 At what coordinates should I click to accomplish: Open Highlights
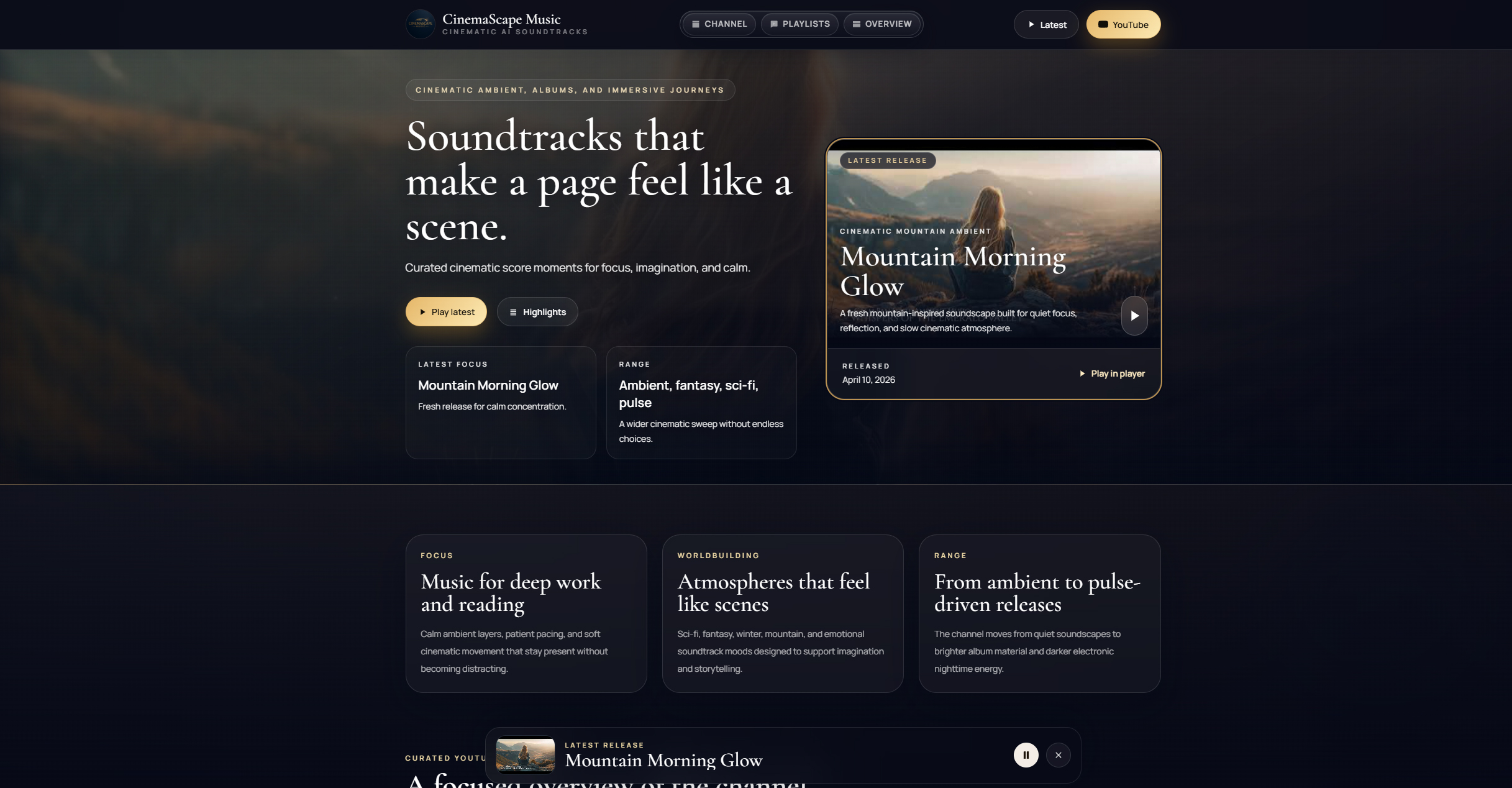[x=537, y=311]
